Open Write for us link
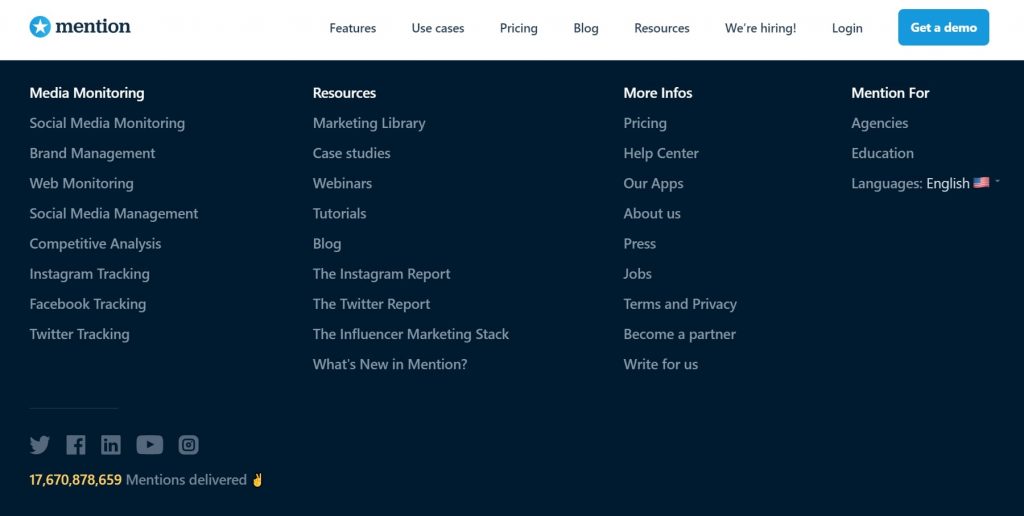 tap(661, 364)
